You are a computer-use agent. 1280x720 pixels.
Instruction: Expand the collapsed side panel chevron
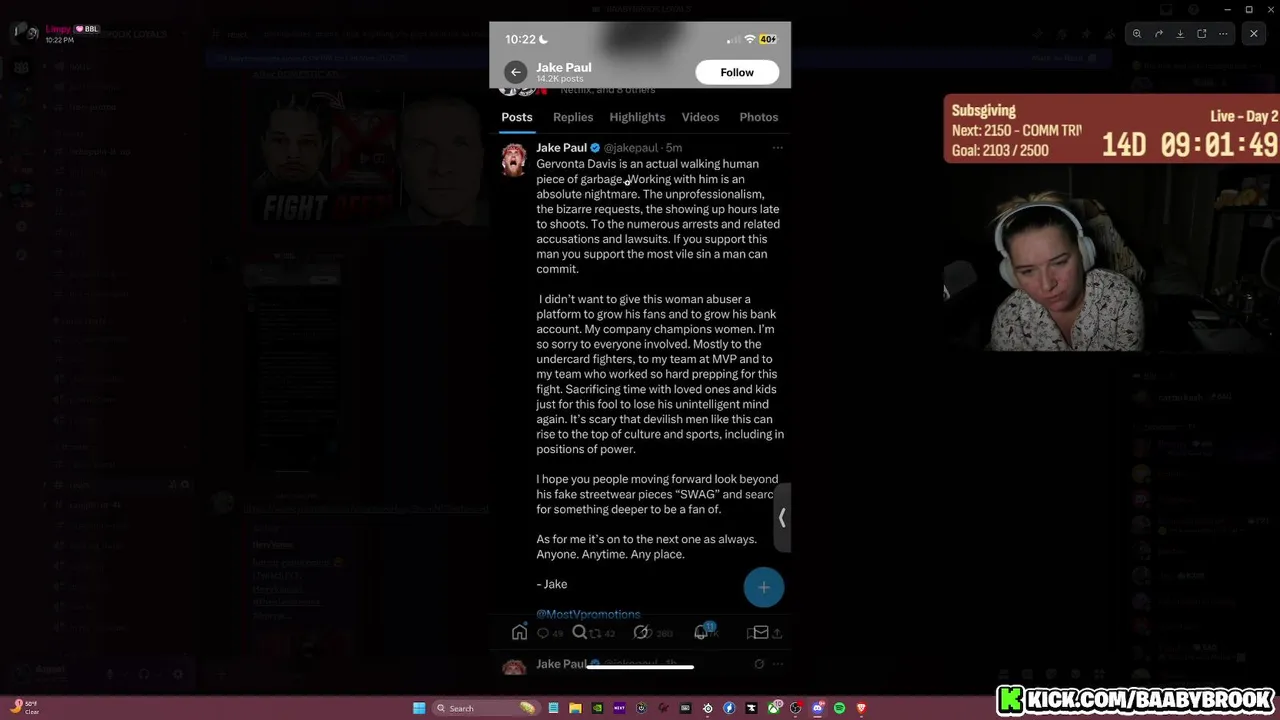coord(782,518)
